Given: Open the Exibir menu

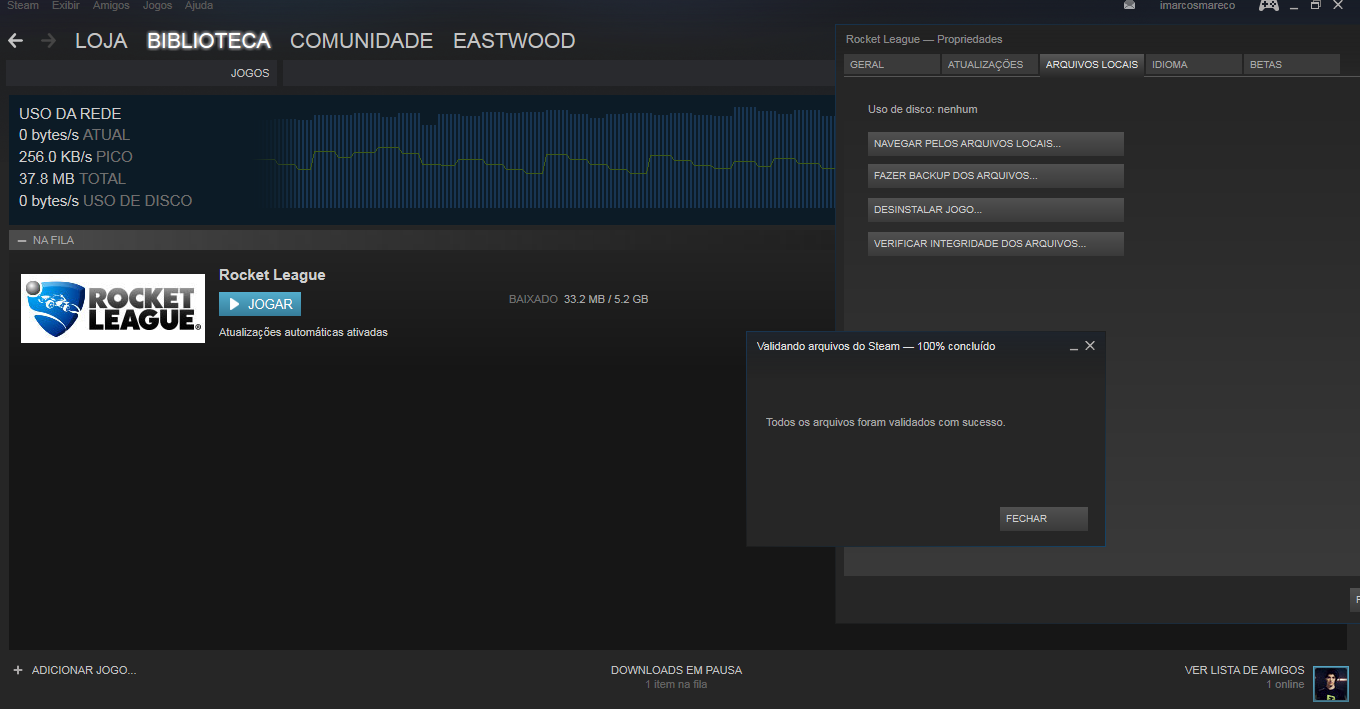Looking at the screenshot, I should (x=66, y=6).
